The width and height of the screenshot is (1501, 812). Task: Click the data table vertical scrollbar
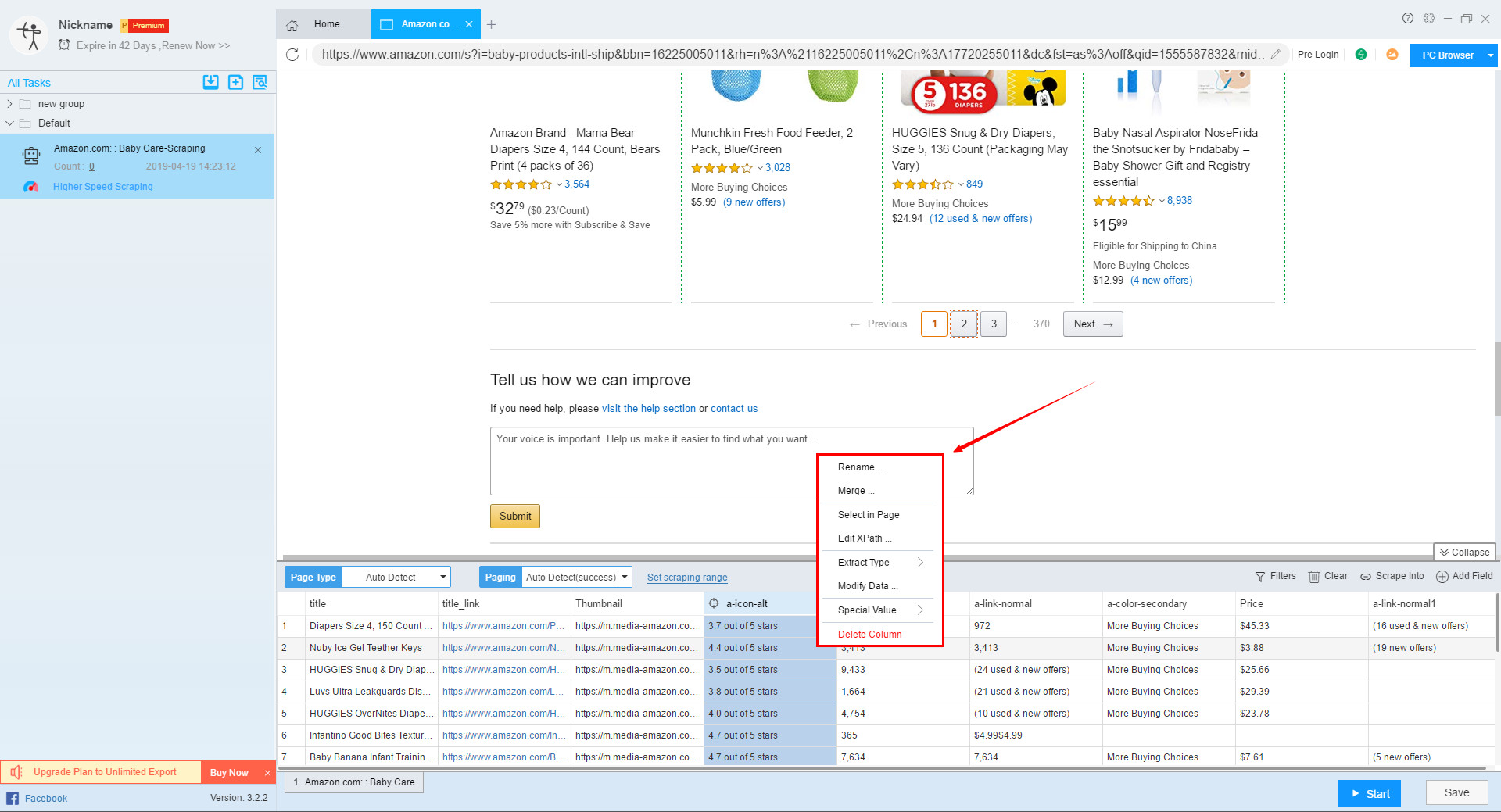click(1497, 622)
